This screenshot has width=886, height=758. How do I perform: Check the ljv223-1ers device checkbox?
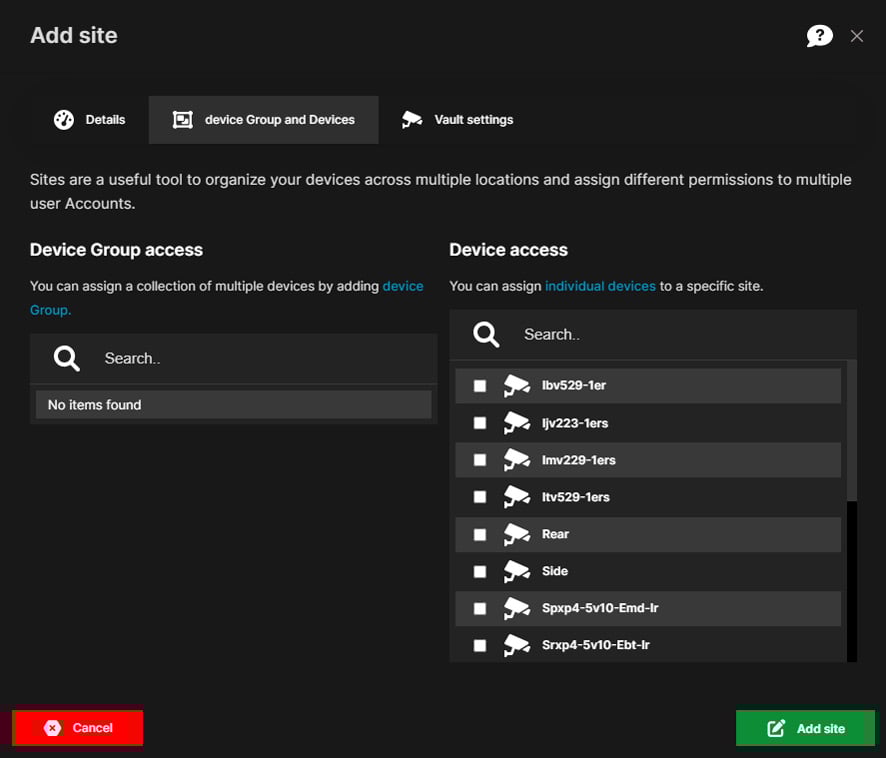click(x=480, y=423)
